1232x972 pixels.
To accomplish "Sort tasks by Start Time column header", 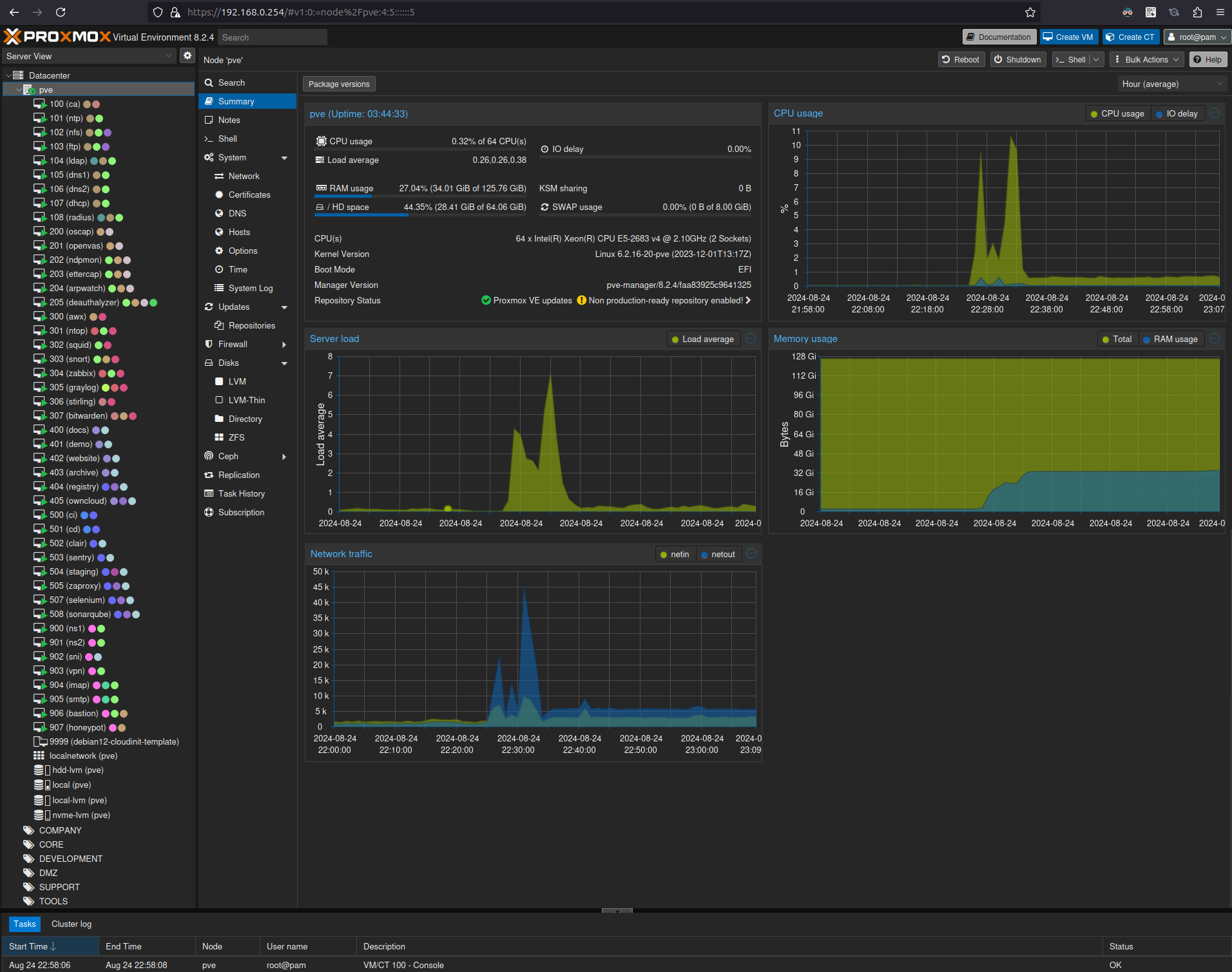I will (x=50, y=946).
